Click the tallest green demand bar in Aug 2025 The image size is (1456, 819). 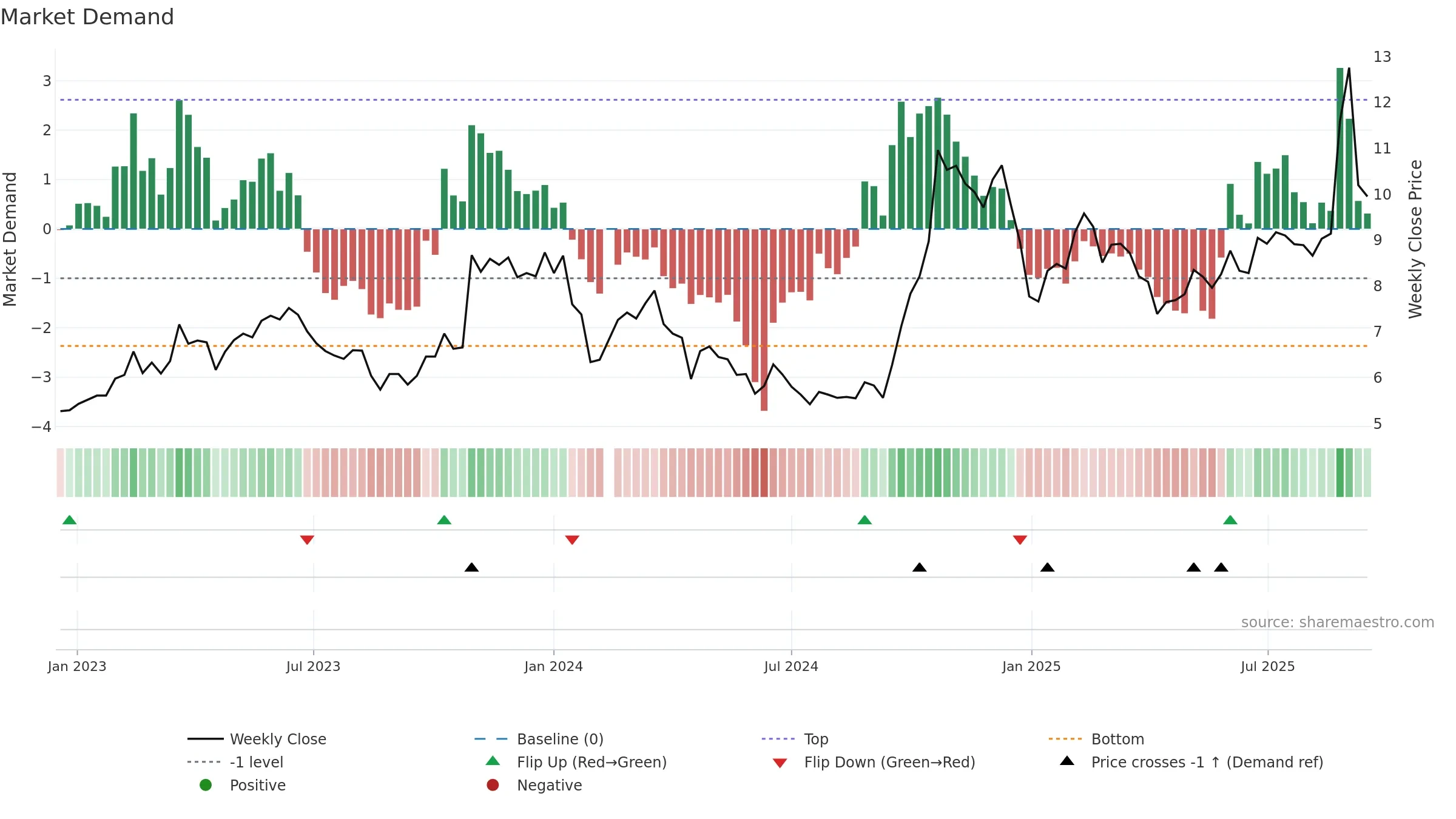pyautogui.click(x=1340, y=149)
